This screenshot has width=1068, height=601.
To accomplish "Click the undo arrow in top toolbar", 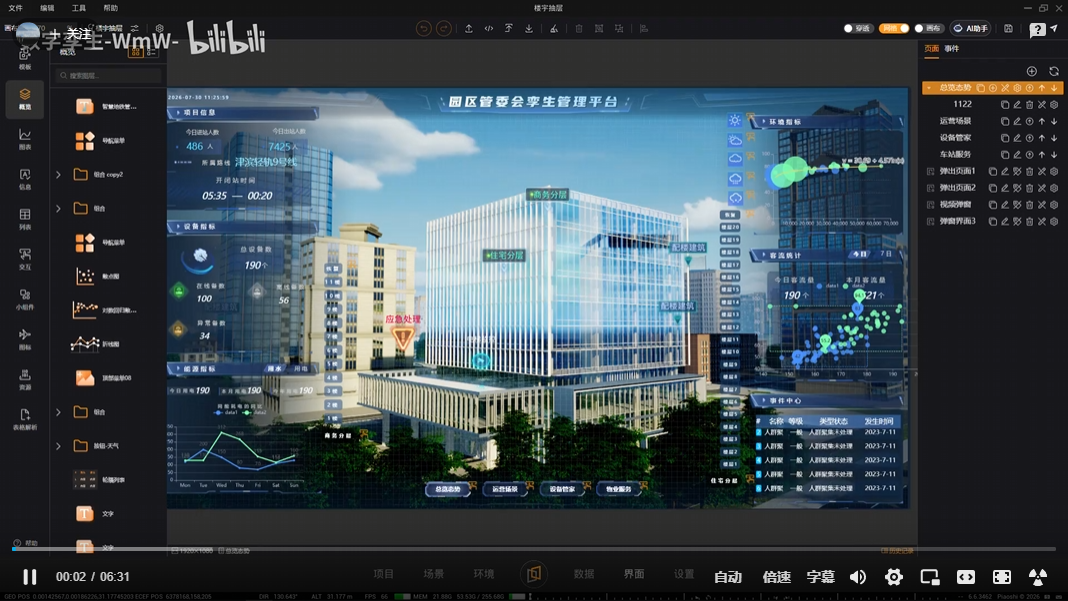I will [424, 29].
